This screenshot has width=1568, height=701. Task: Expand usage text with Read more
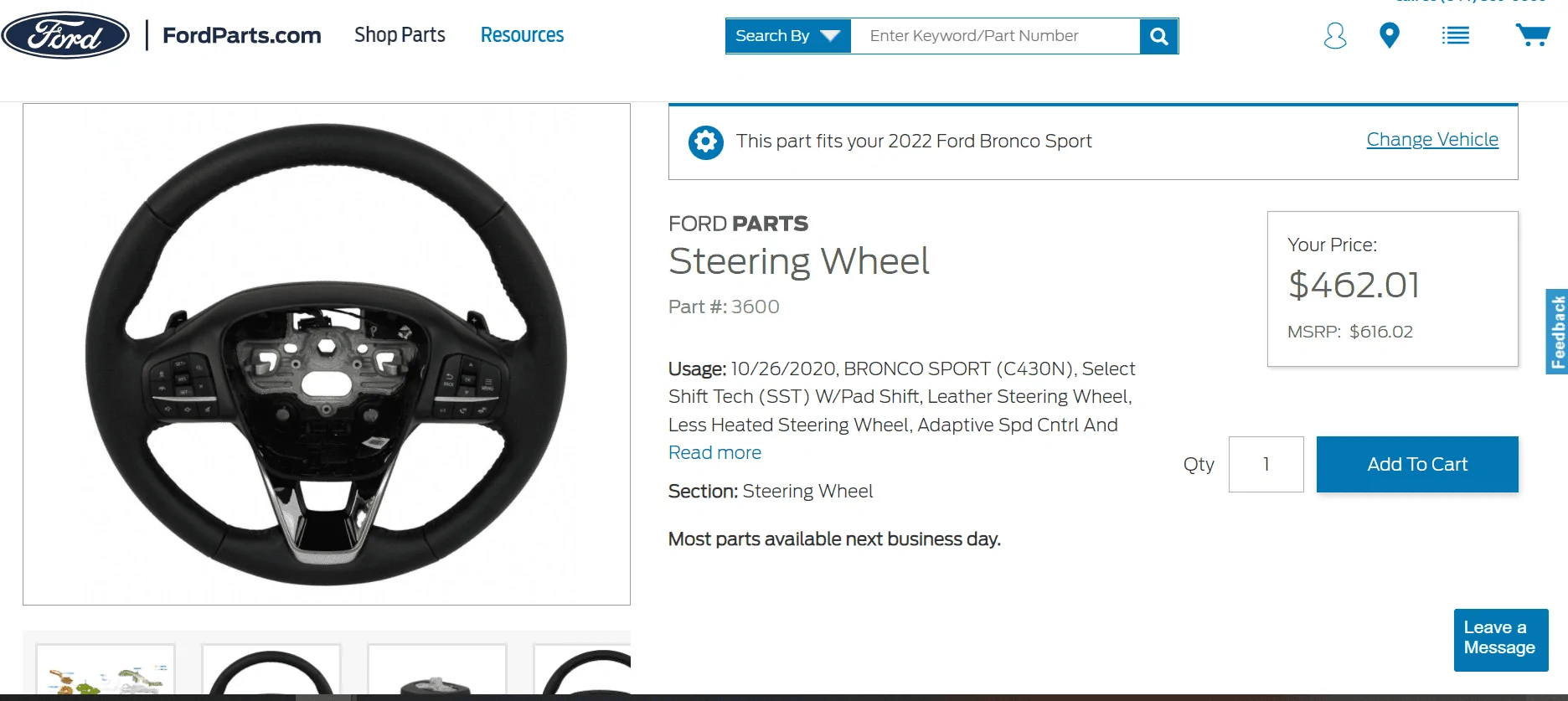point(714,453)
